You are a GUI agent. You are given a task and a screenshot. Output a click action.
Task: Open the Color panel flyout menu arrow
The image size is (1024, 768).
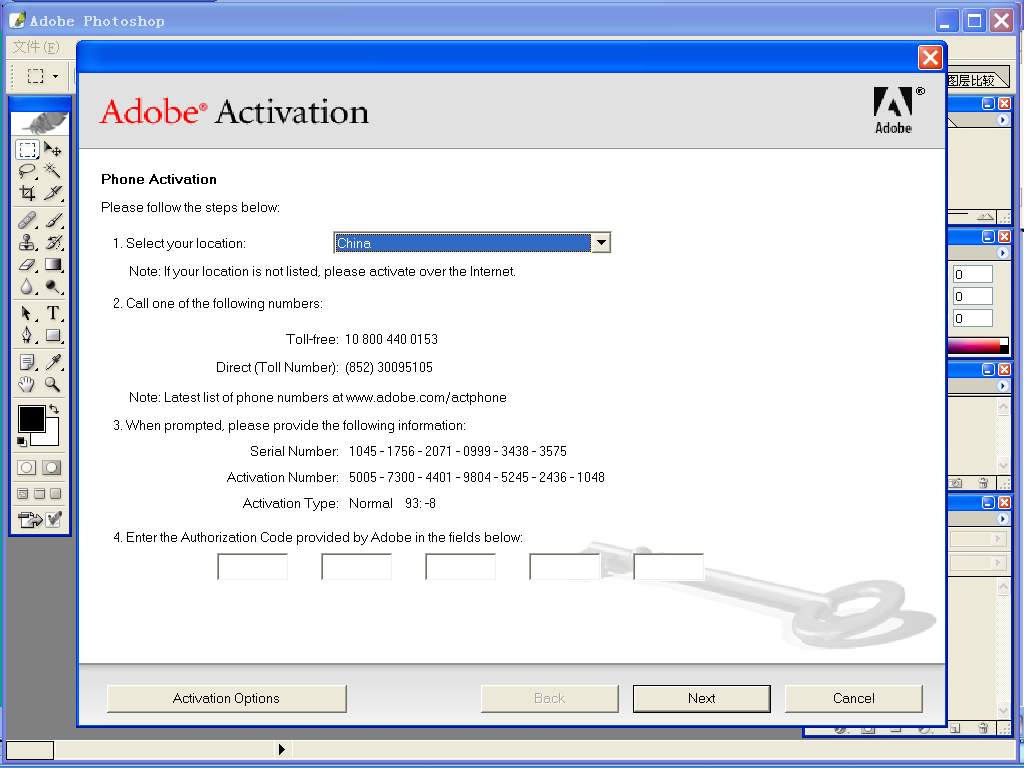[x=1002, y=253]
